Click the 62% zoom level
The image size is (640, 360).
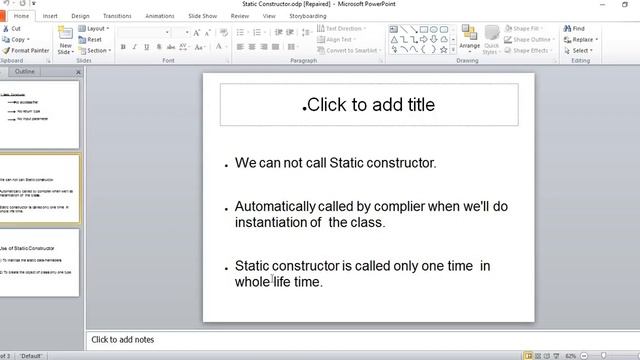(570, 356)
